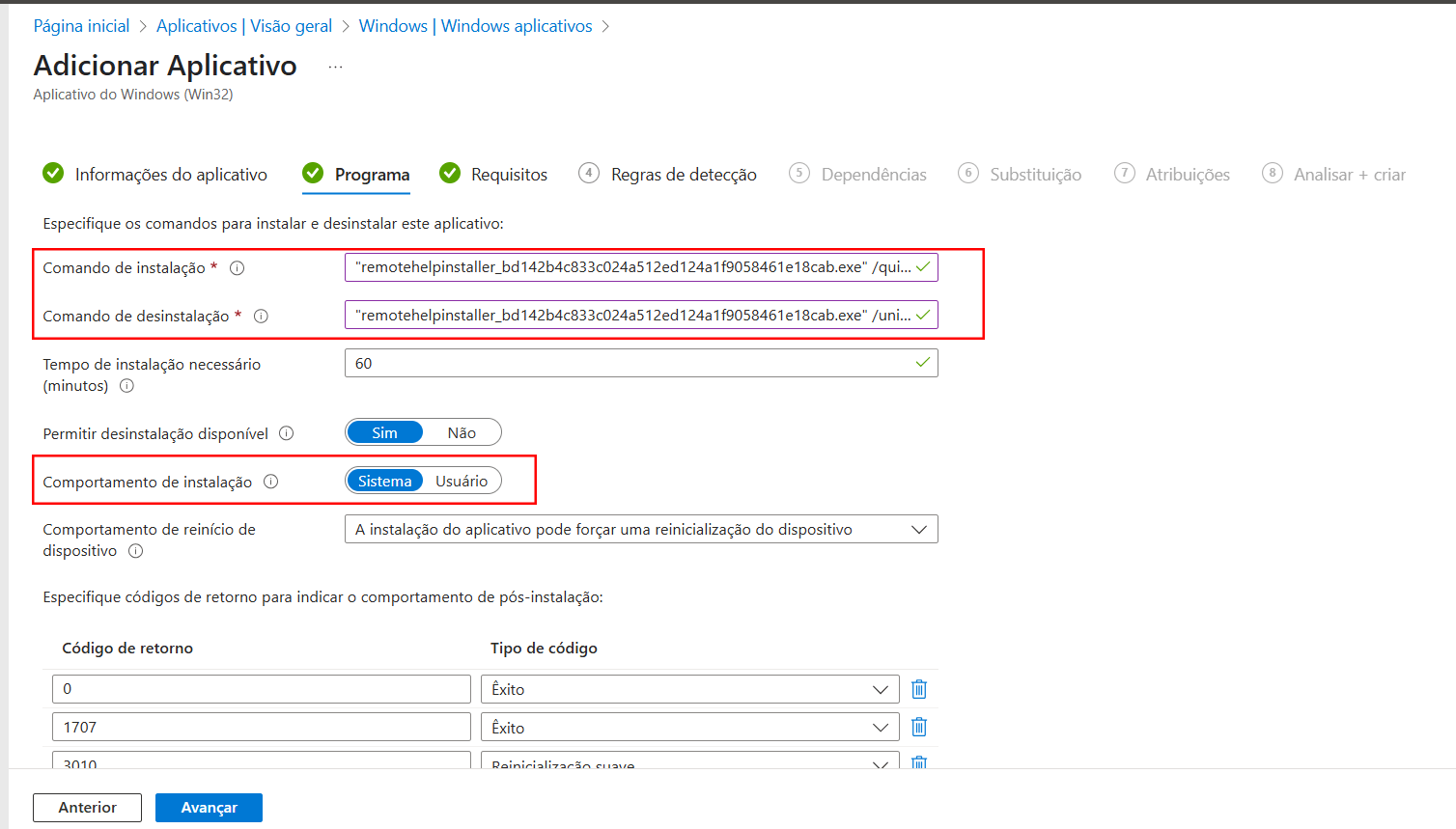The width and height of the screenshot is (1456, 829).
Task: Switch to Regras de detecção tab
Action: [x=668, y=174]
